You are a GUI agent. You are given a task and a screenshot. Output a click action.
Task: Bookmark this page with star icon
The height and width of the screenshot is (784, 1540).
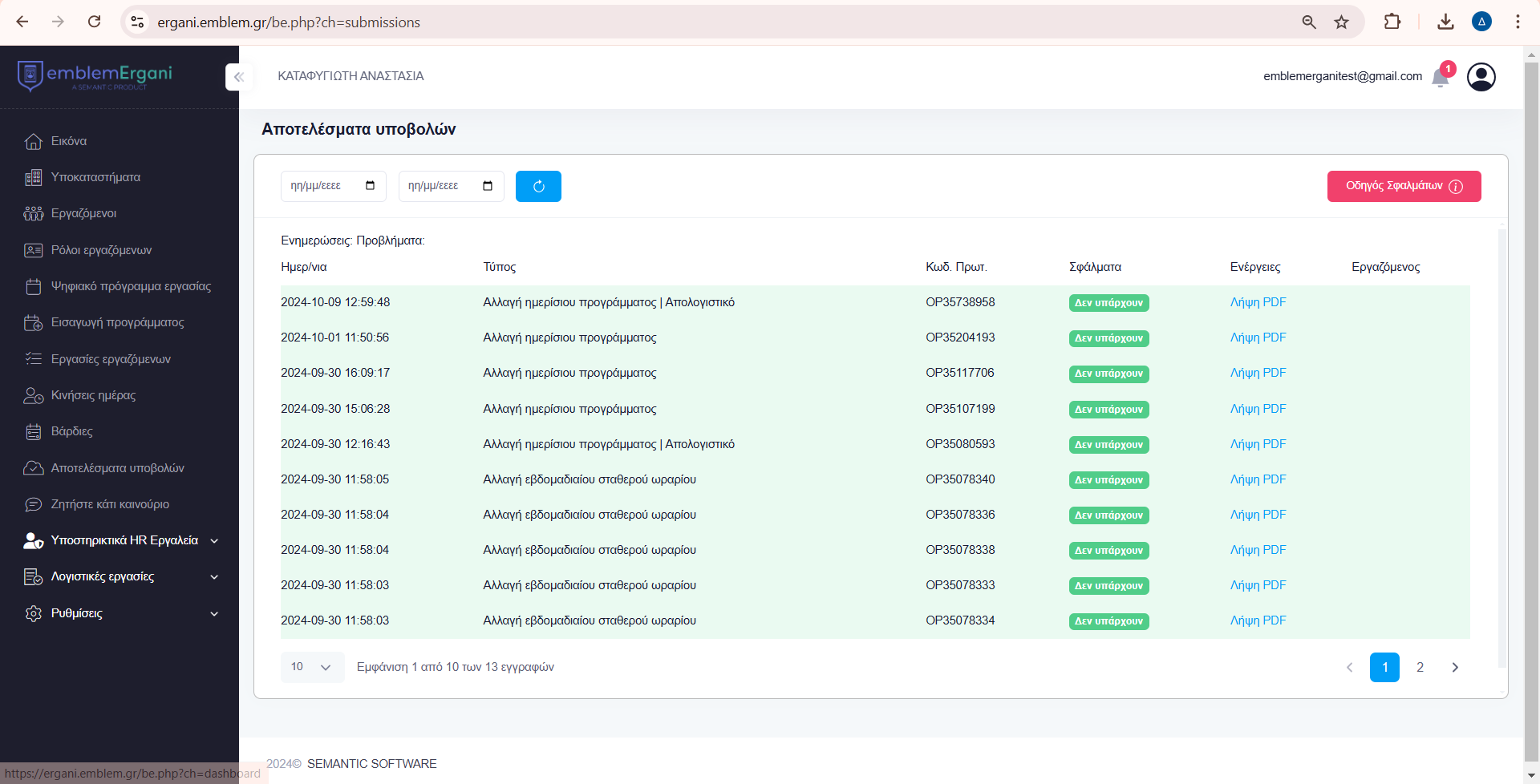click(x=1341, y=22)
